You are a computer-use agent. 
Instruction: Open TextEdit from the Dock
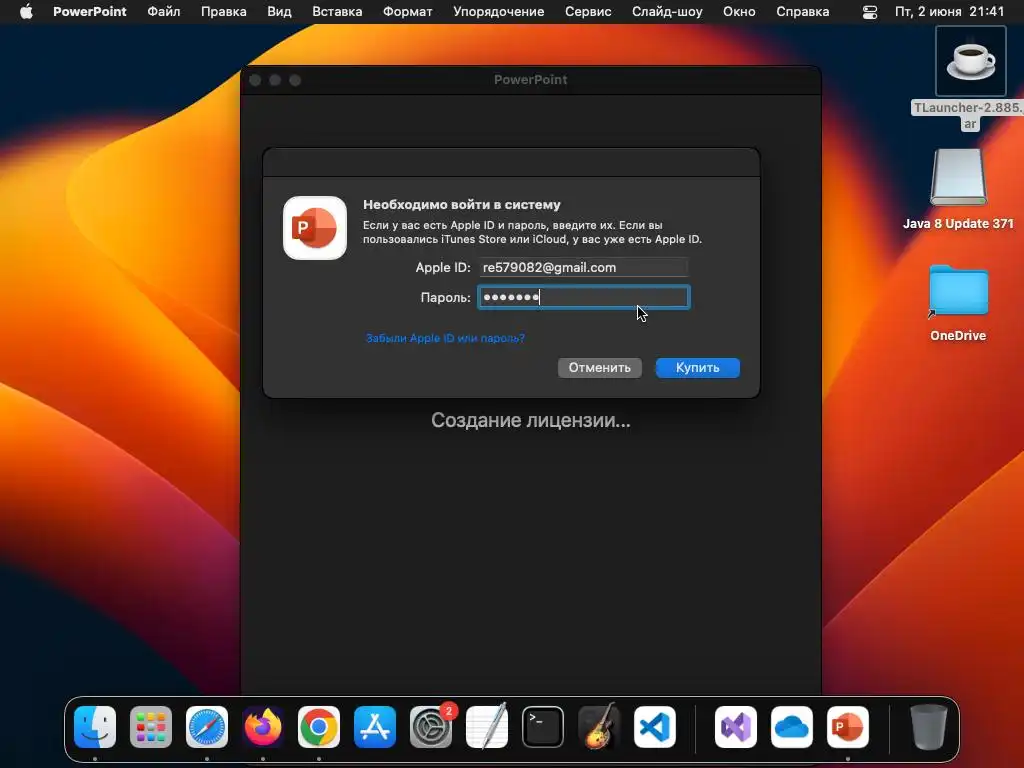(487, 726)
